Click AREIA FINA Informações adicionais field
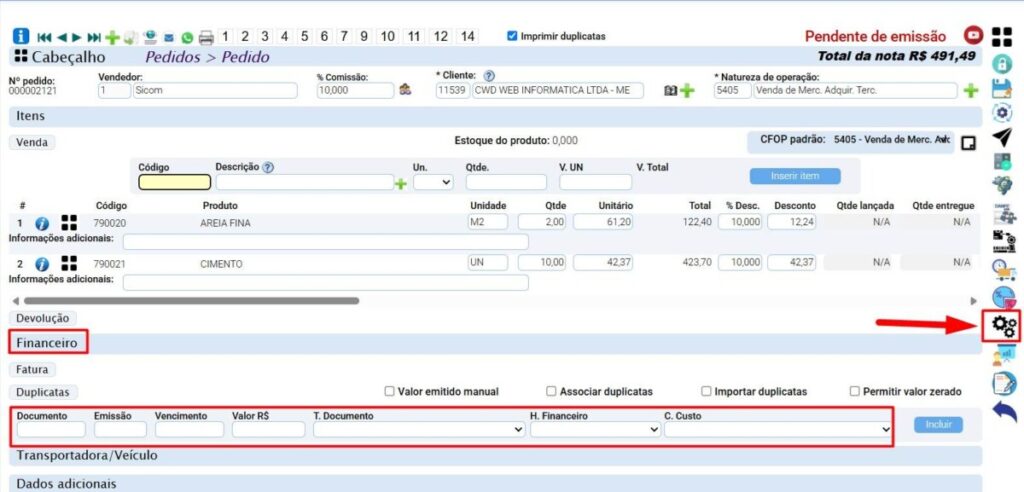The width and height of the screenshot is (1024, 492). coord(325,242)
